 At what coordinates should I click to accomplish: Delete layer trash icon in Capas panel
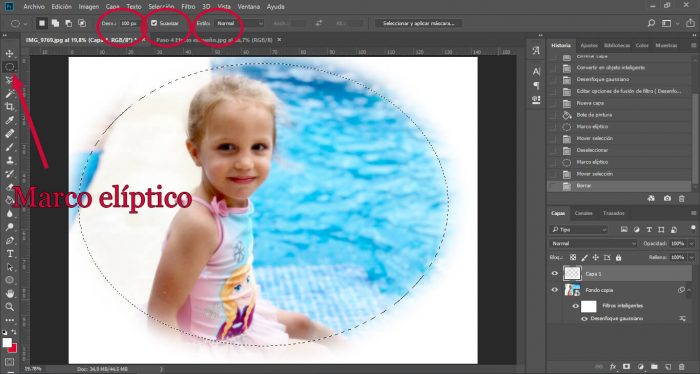coord(682,366)
